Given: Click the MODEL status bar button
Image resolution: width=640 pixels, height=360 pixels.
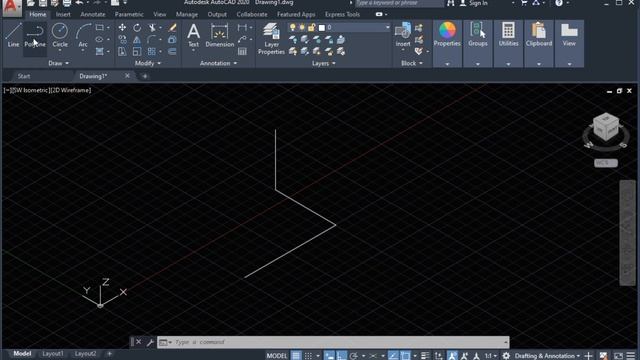Looking at the screenshot, I should click(277, 356).
